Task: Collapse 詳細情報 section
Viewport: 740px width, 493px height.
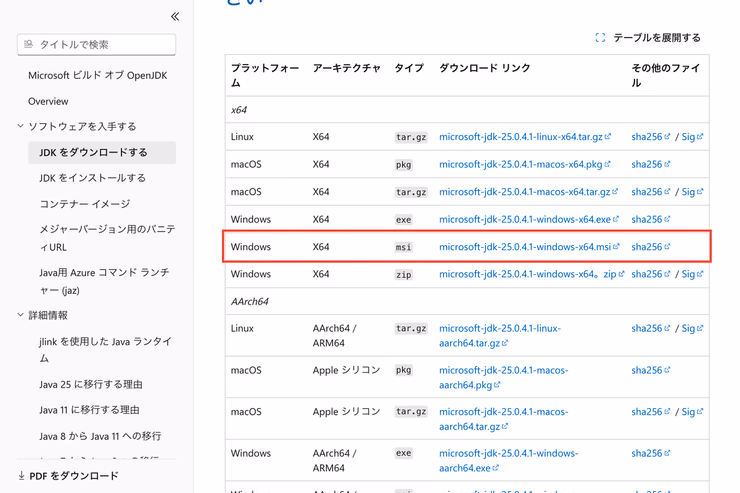Action: (20, 315)
